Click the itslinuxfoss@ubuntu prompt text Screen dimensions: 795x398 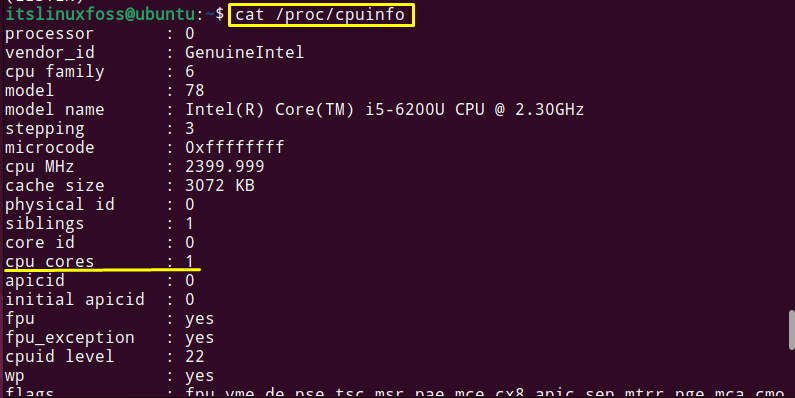105,14
